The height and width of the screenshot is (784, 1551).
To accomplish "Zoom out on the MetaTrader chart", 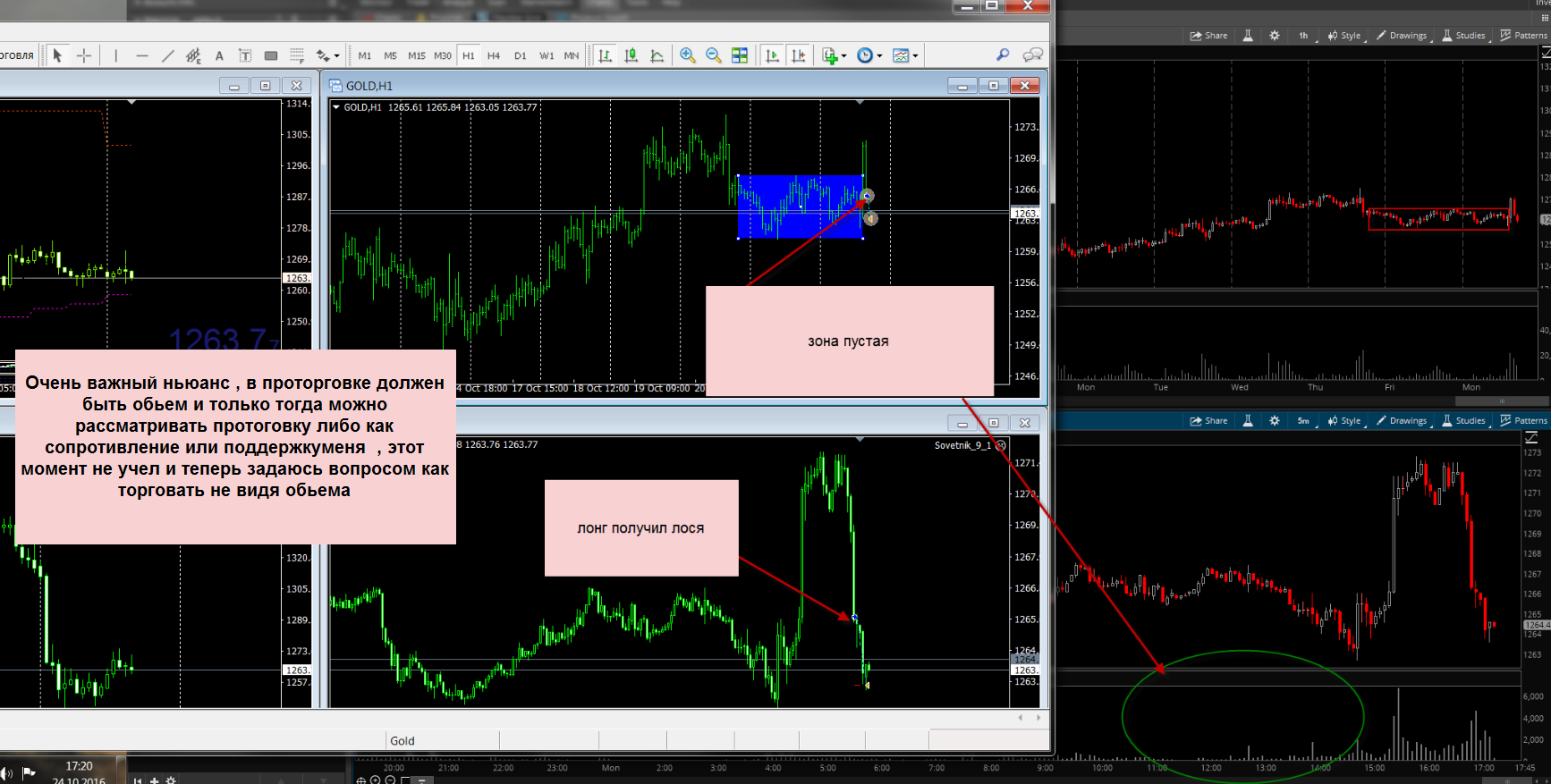I will coord(714,55).
